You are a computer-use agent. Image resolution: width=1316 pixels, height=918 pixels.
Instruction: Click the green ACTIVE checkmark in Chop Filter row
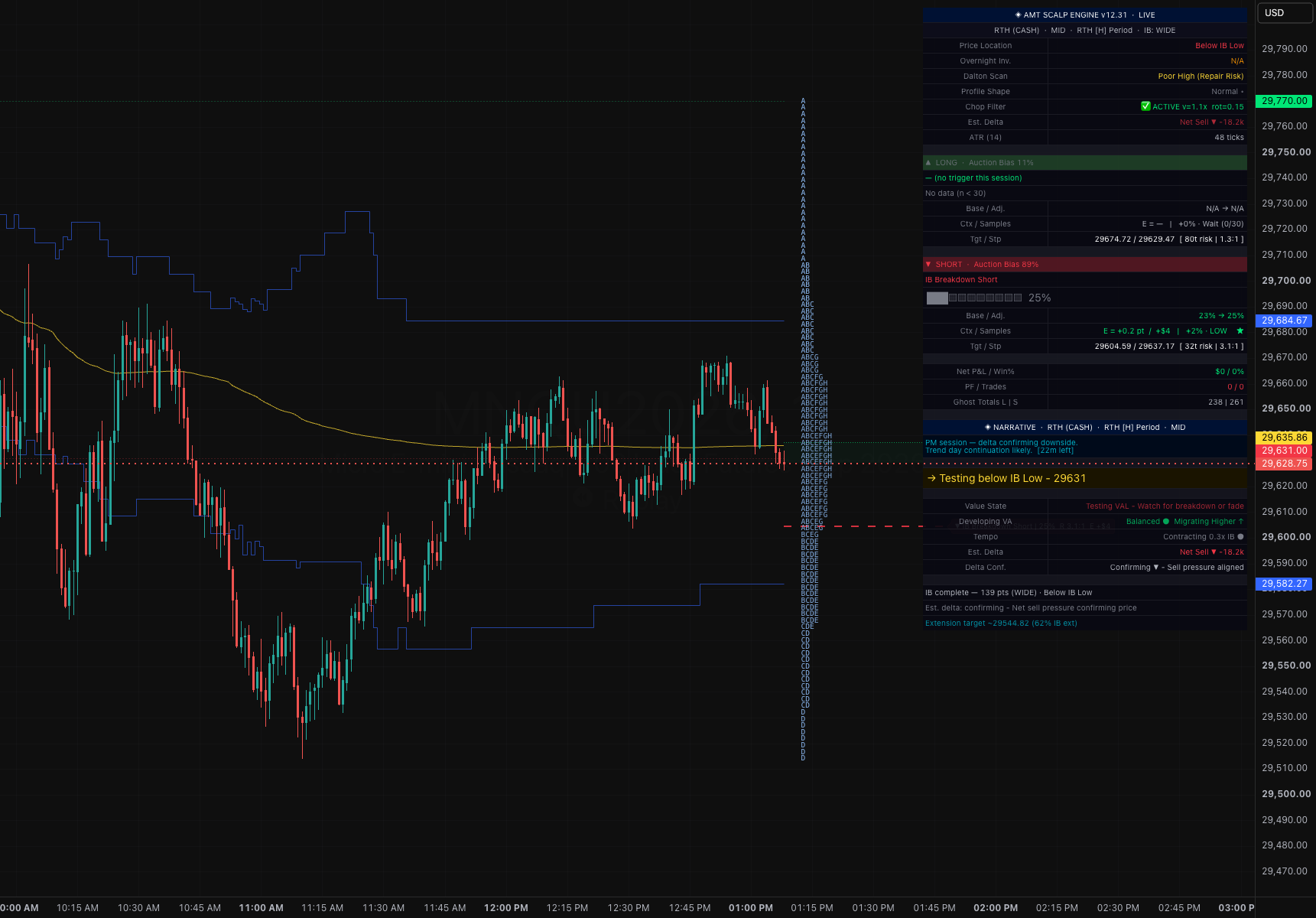coord(1145,106)
